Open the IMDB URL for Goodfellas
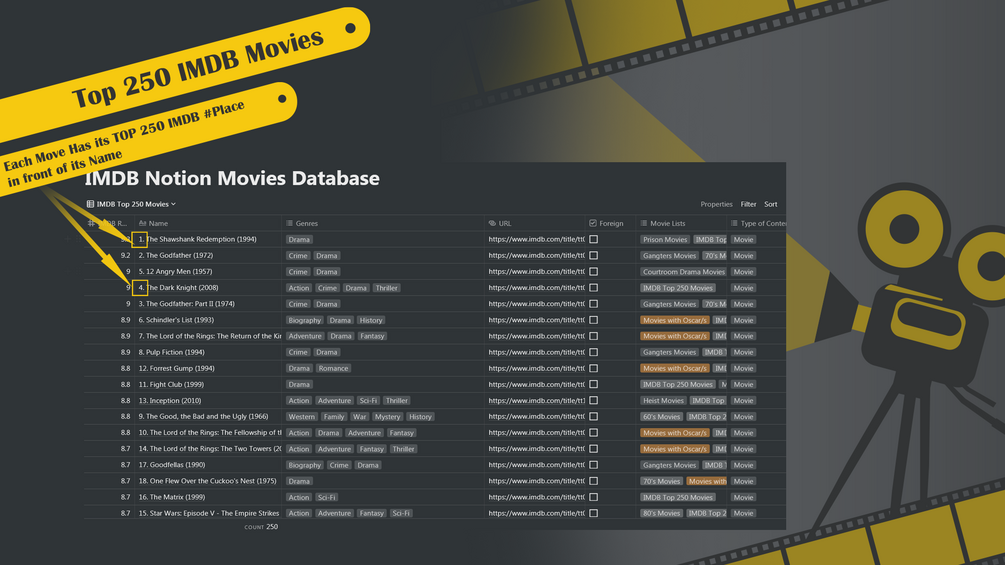 (536, 465)
